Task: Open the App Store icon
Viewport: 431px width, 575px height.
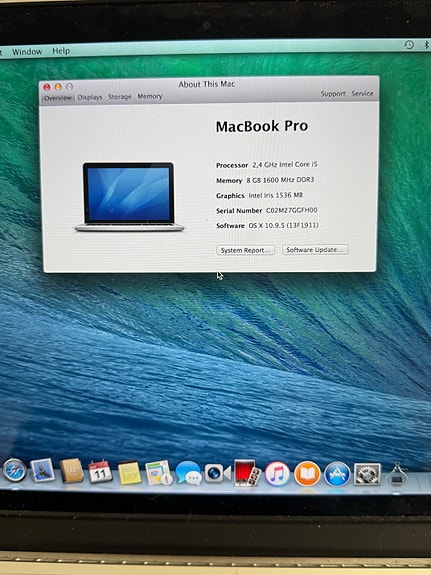Action: (x=337, y=474)
